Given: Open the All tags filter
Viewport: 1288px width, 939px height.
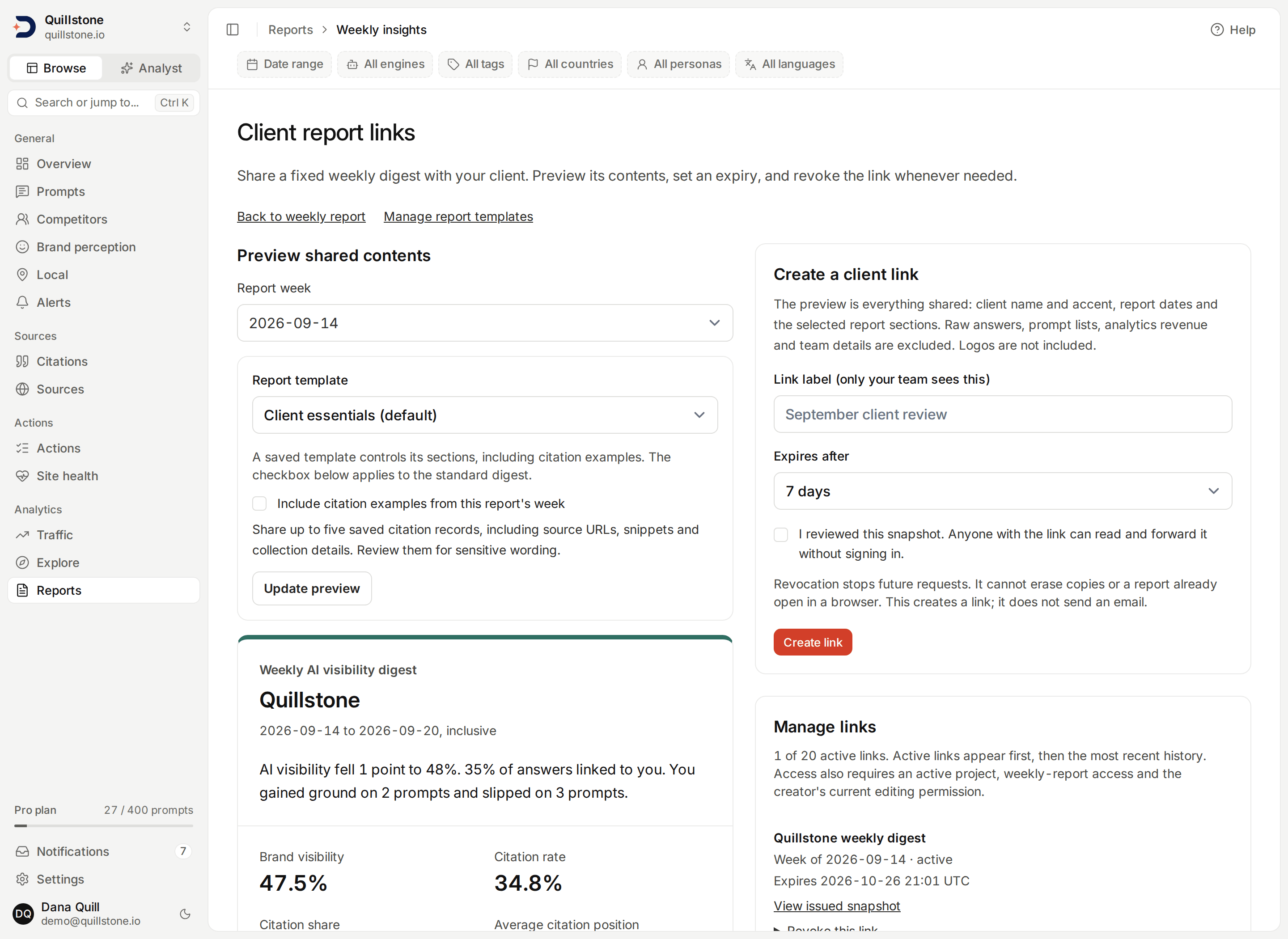Looking at the screenshot, I should click(475, 64).
